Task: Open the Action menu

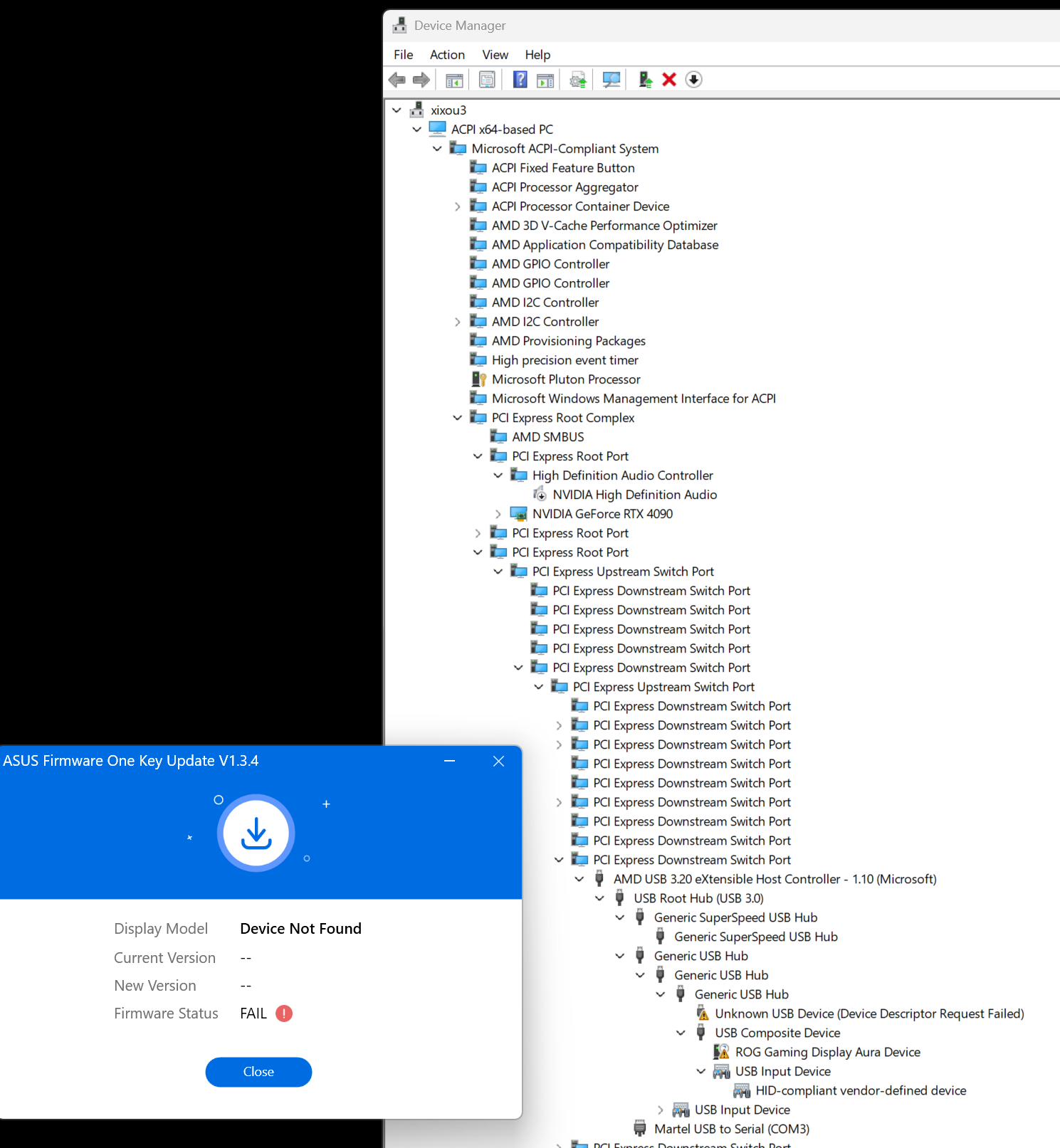Action: (x=447, y=55)
